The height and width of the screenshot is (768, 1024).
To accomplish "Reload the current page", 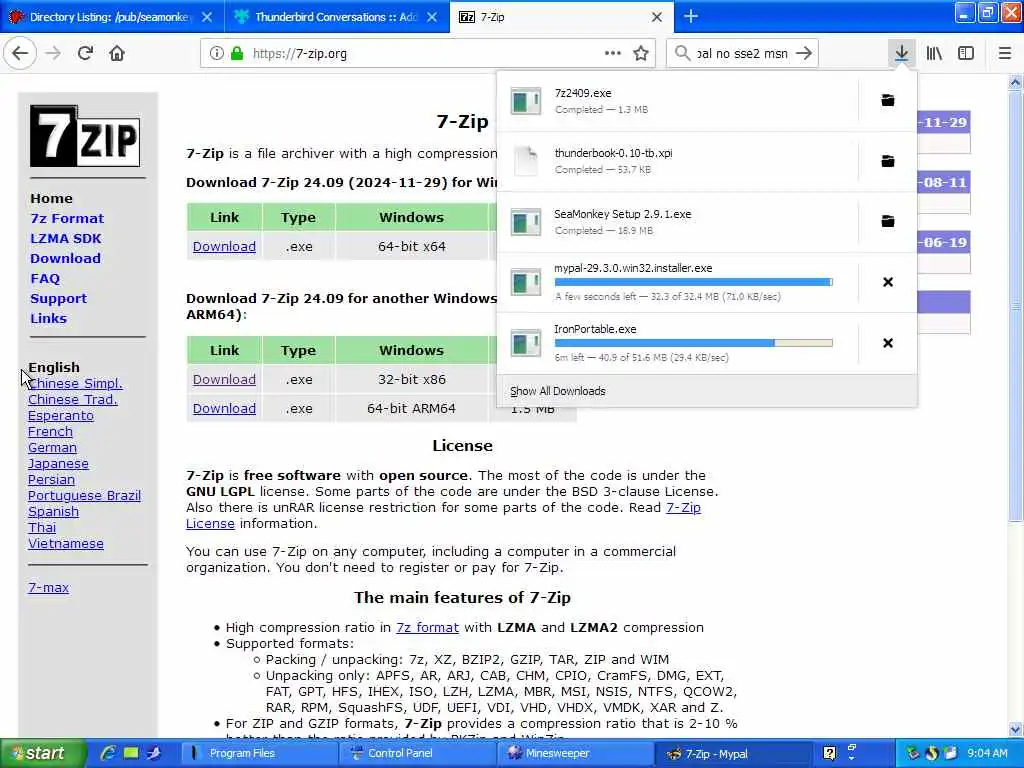I will click(85, 54).
